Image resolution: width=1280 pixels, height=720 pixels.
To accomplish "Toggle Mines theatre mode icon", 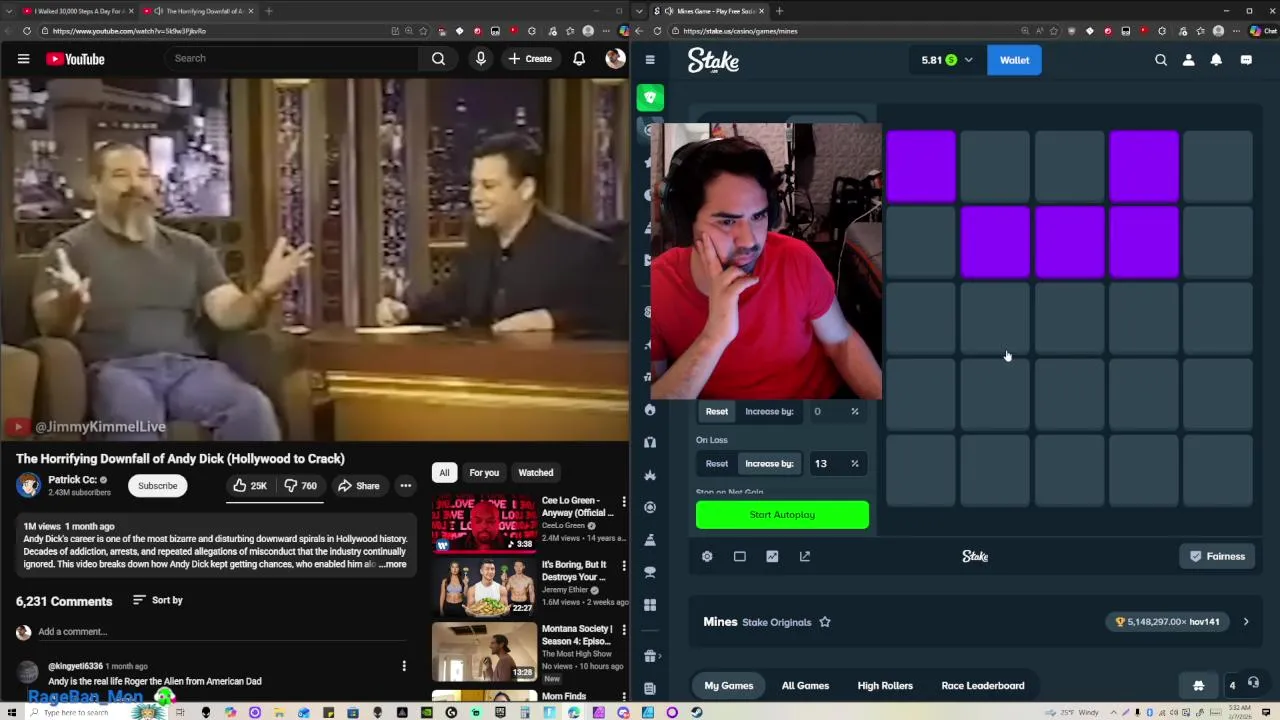I will pyautogui.click(x=740, y=556).
